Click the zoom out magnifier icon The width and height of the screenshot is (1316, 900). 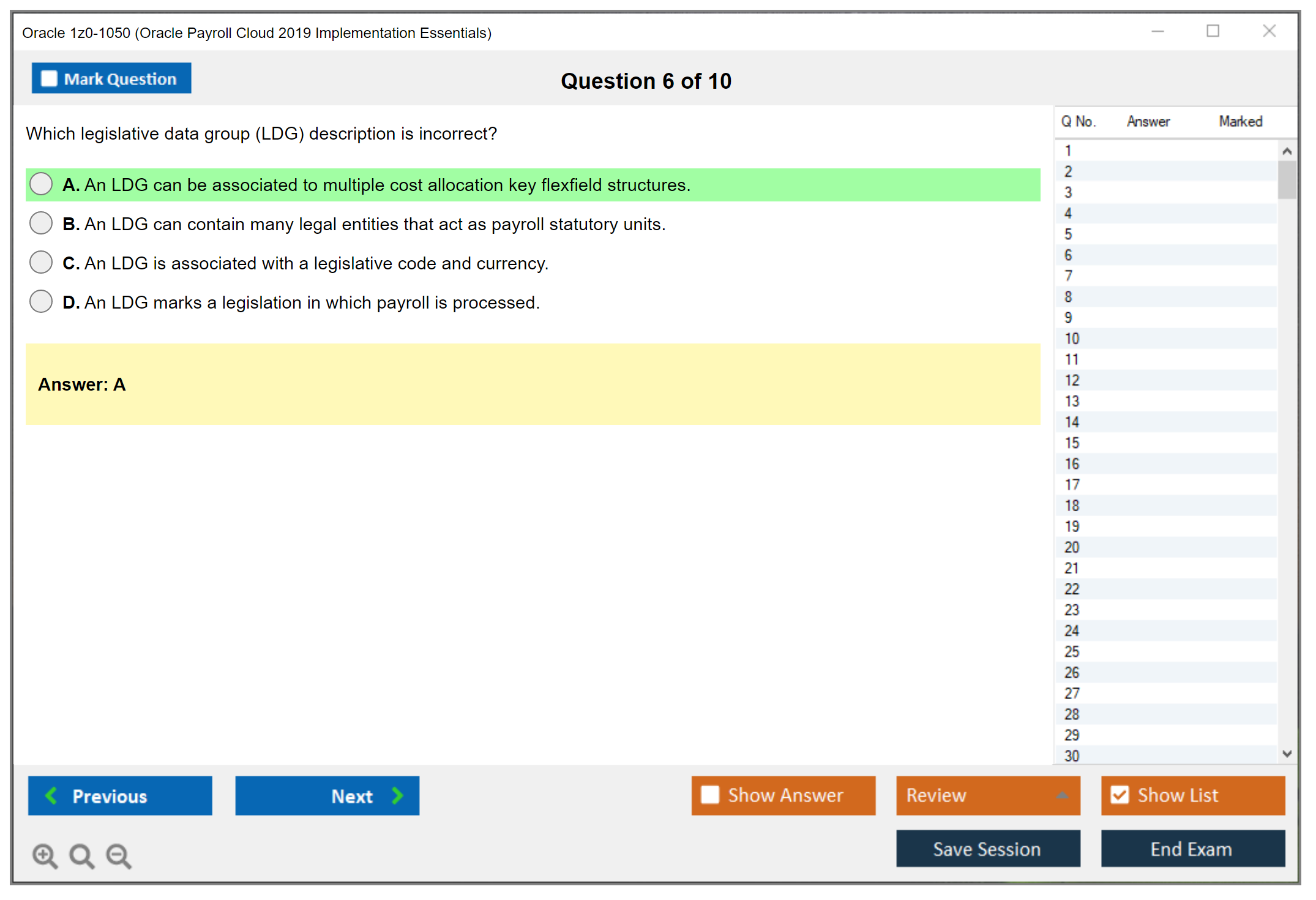click(x=118, y=855)
